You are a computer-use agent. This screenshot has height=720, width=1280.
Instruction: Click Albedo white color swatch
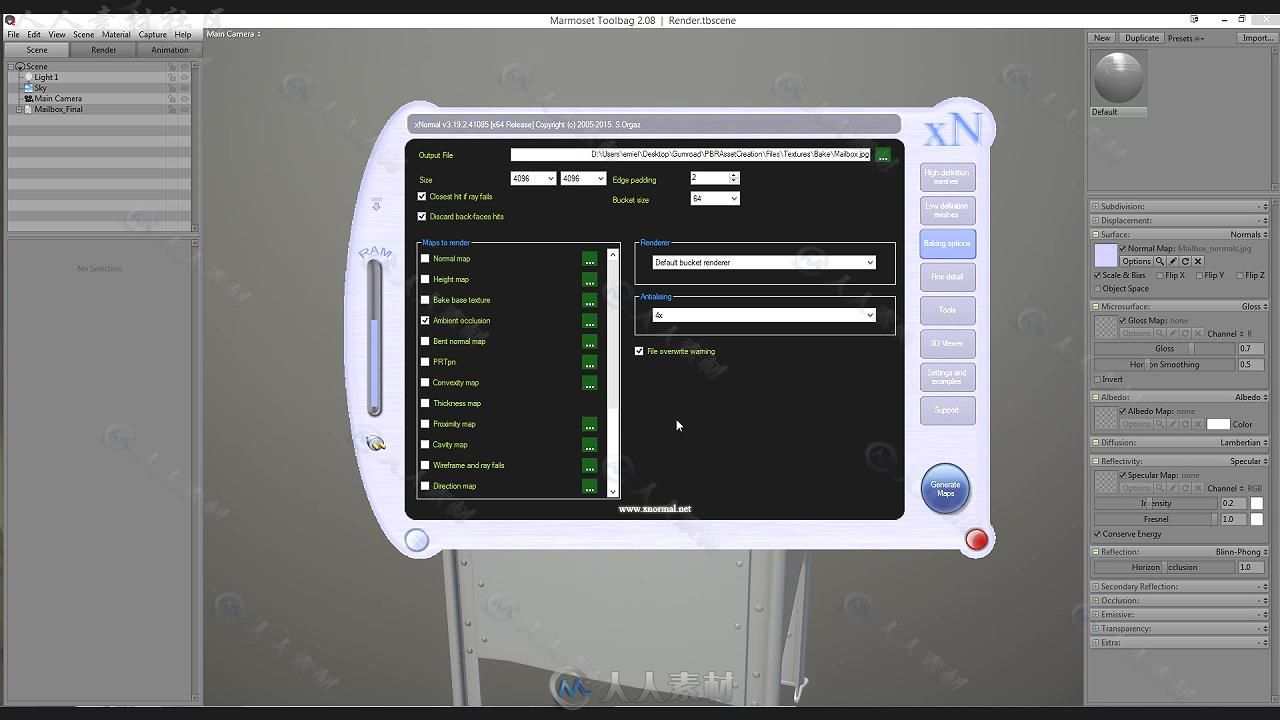(x=1217, y=424)
